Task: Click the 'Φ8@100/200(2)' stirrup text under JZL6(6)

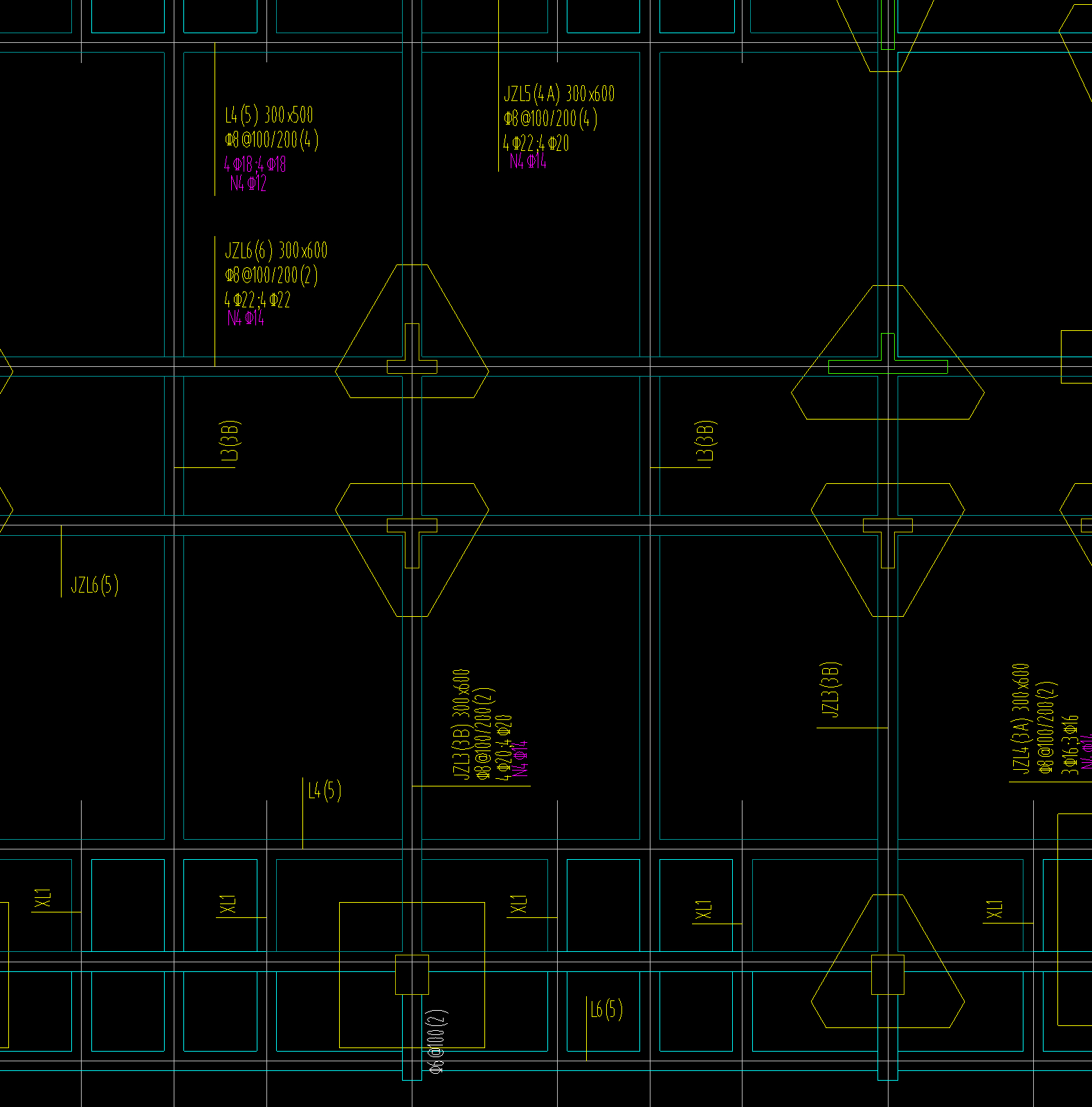Action: pos(271,276)
